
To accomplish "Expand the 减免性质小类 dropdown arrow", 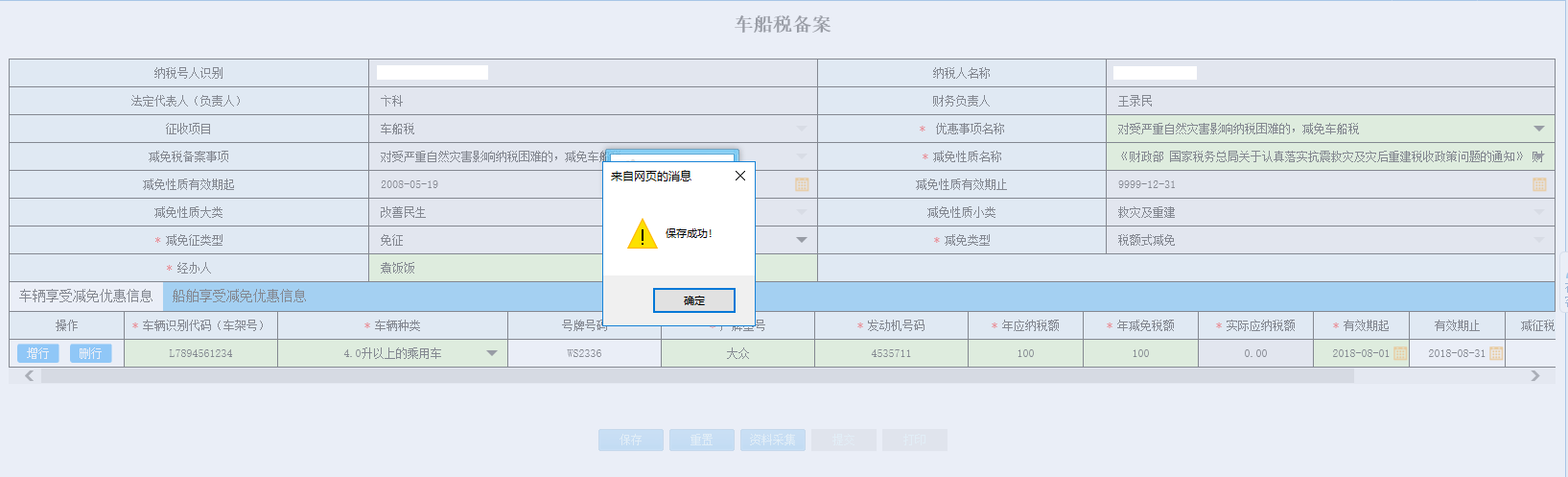I will [1539, 212].
